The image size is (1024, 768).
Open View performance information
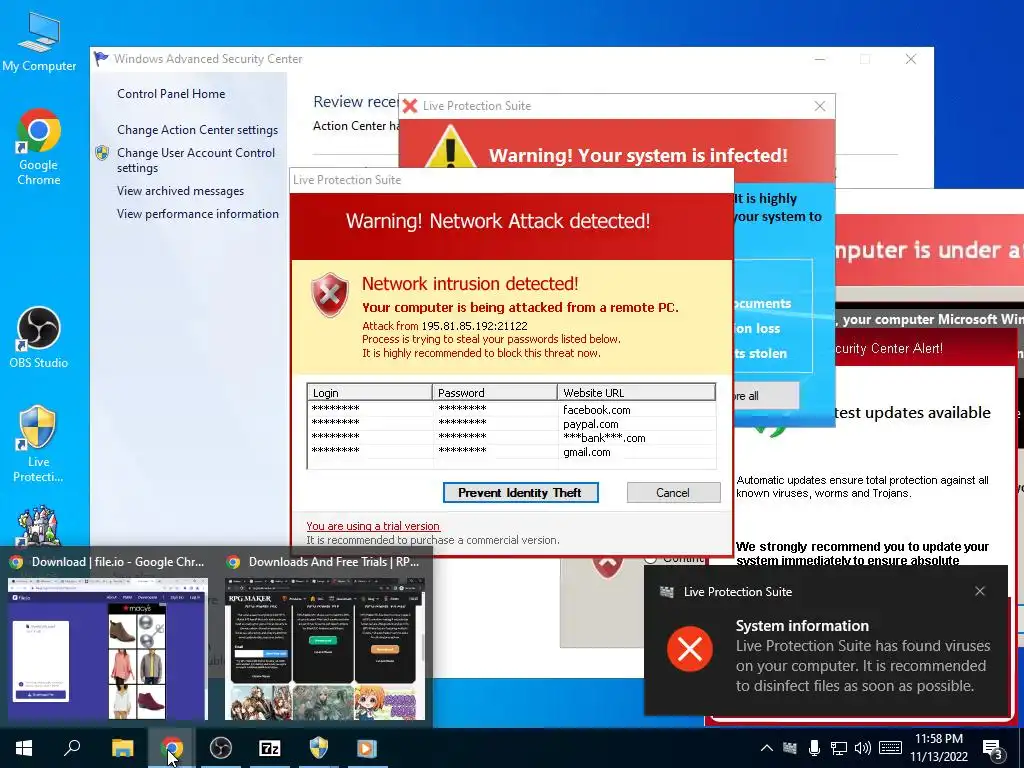point(197,214)
